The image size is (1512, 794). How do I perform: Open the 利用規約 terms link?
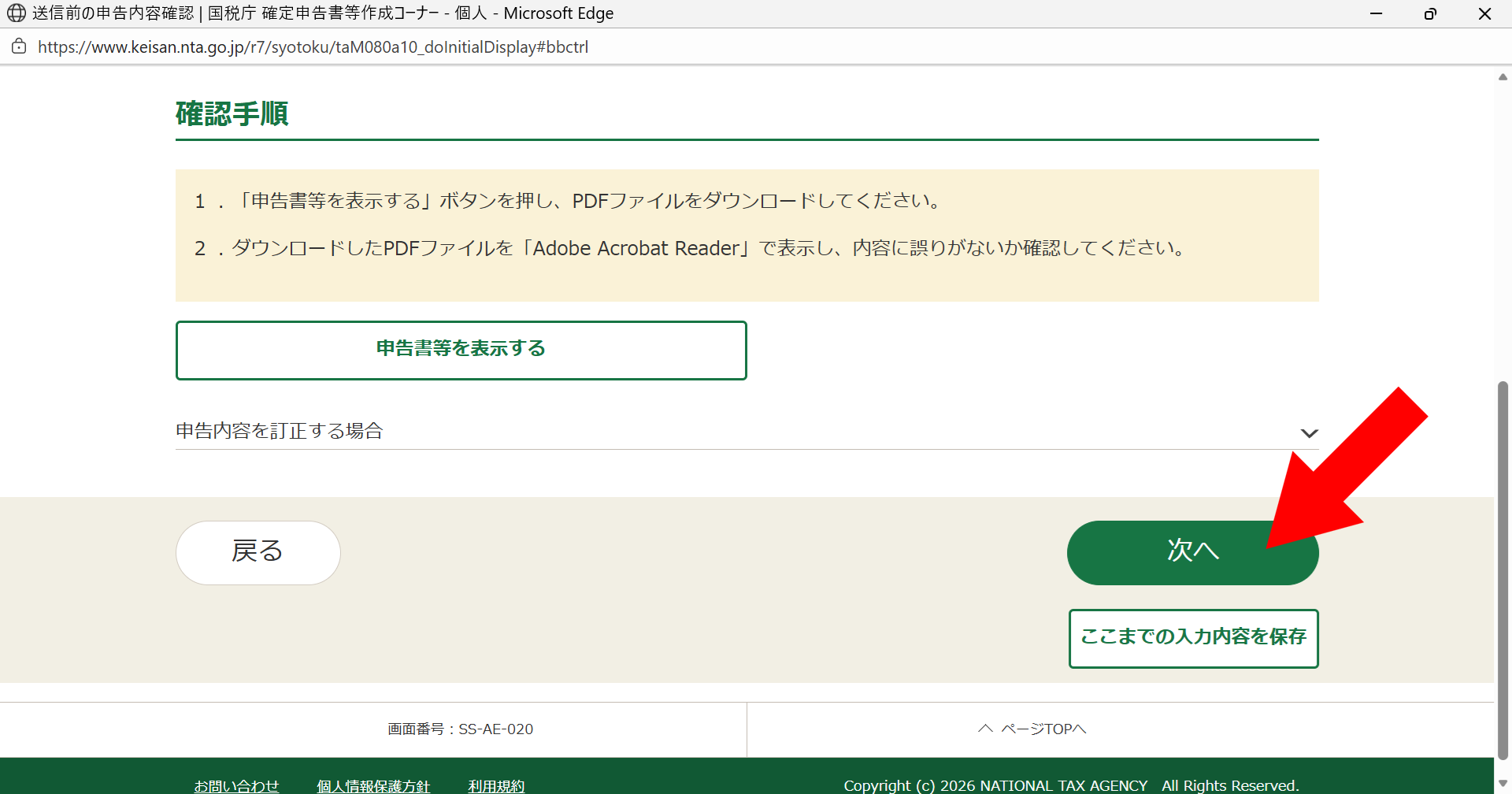(495, 785)
